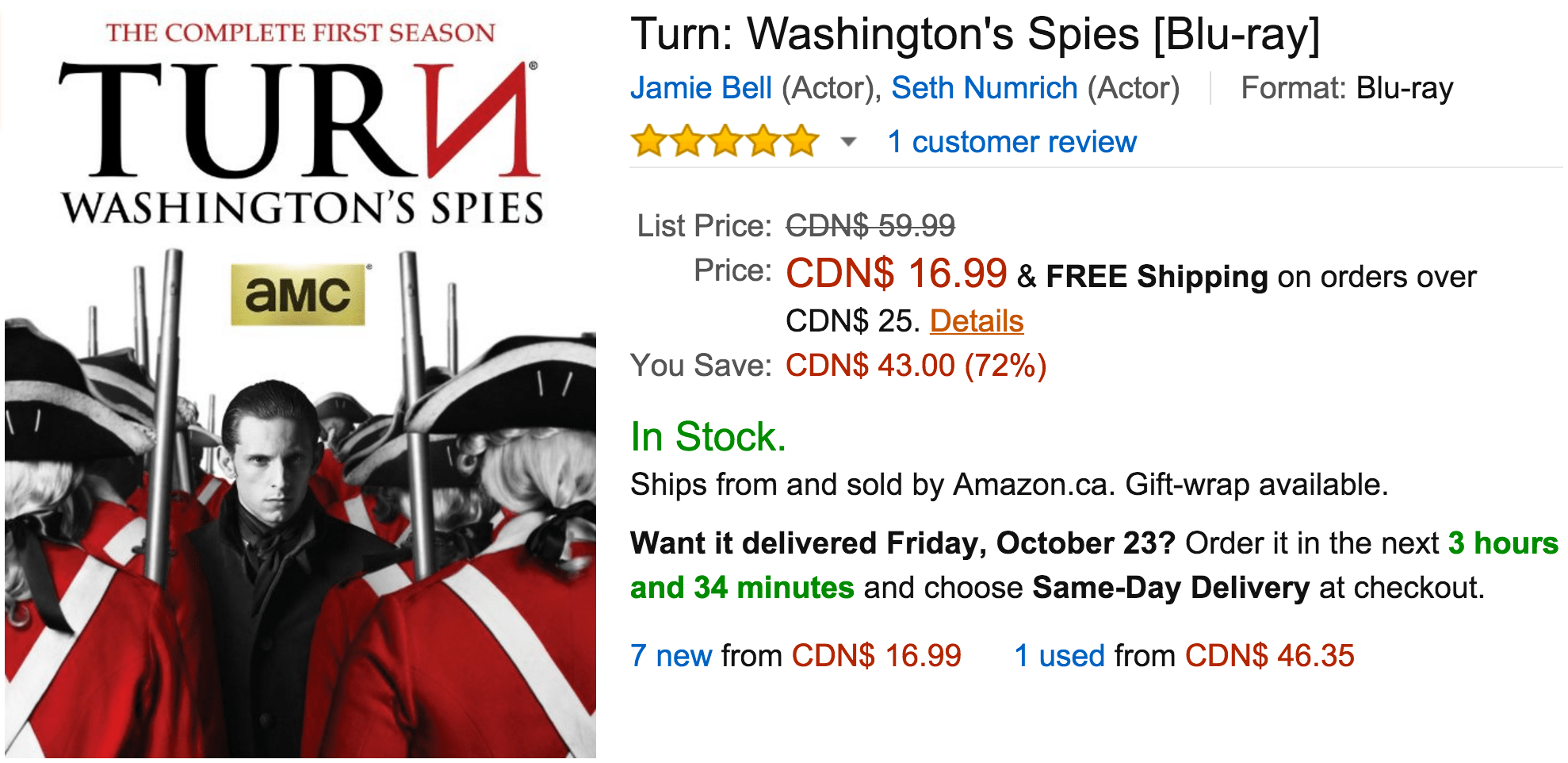Open the Jamie Bell actor page
The height and width of the screenshot is (763, 1568).
pyautogui.click(x=698, y=88)
